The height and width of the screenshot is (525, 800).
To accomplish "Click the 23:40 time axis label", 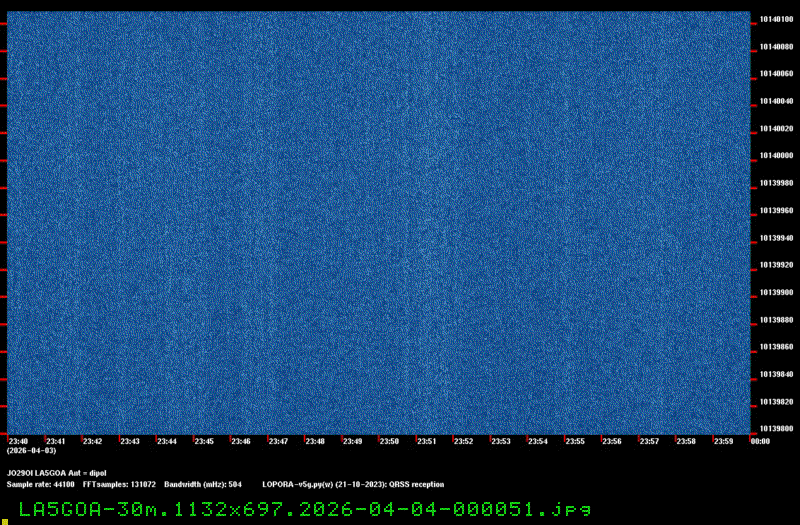I will pyautogui.click(x=18, y=441).
